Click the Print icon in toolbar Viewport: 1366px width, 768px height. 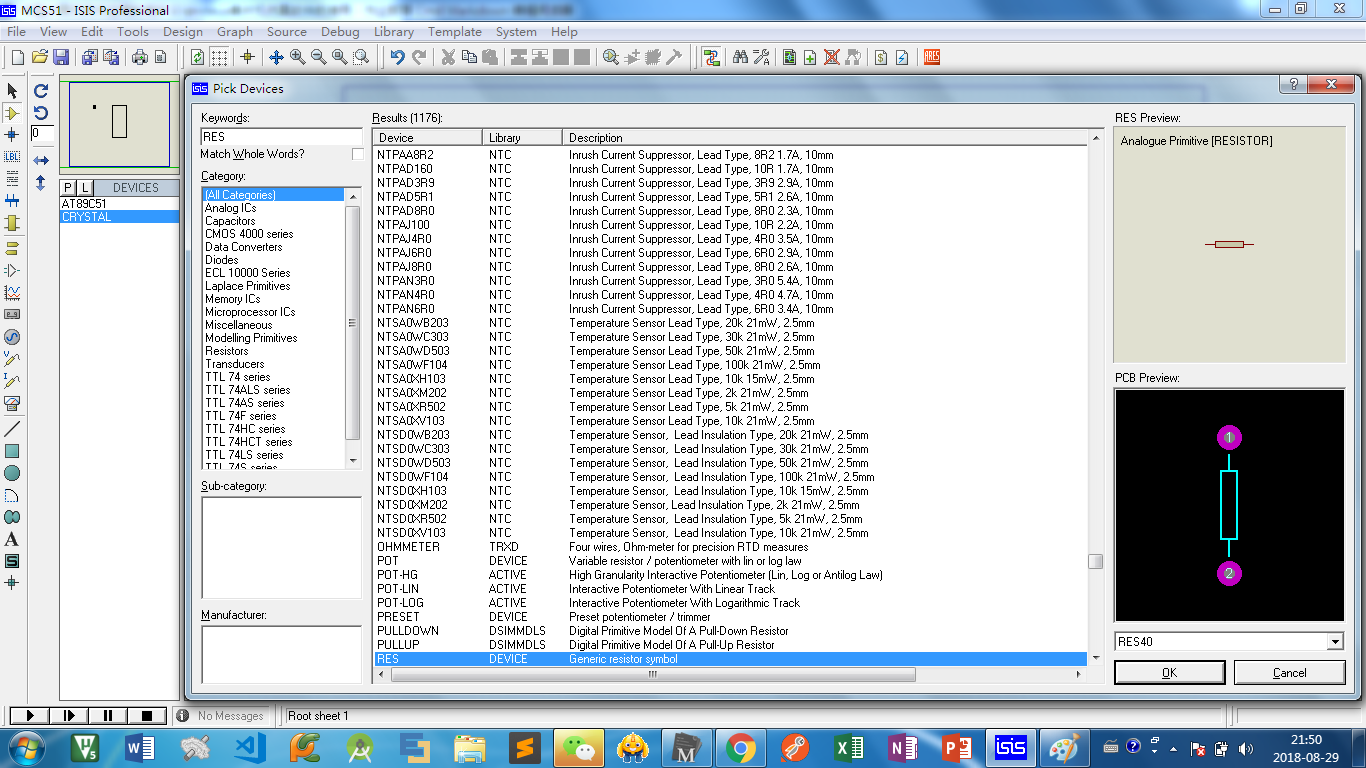[x=140, y=57]
